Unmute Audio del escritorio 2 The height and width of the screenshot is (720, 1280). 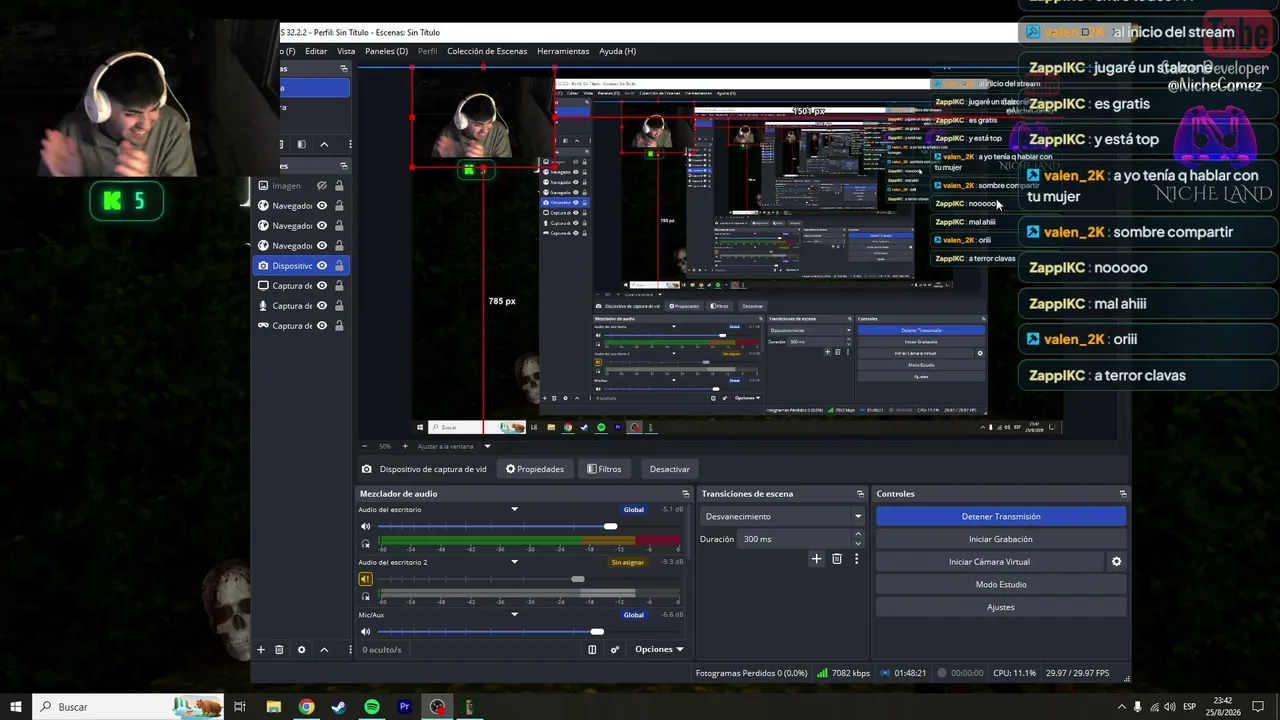click(366, 579)
